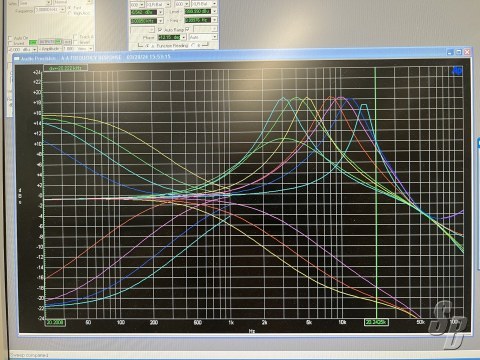Enable the Track A checkbox
The width and height of the screenshot is (480, 360).
(76, 37)
